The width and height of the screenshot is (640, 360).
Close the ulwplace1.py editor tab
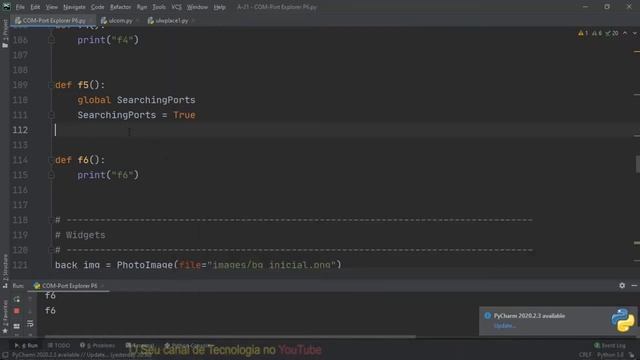tap(193, 20)
